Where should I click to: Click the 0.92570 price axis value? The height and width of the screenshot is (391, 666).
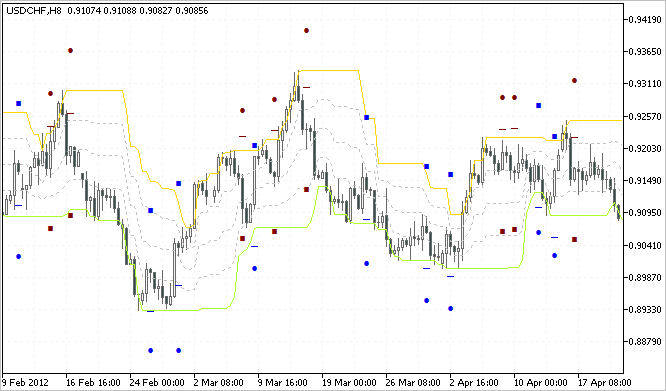click(645, 116)
